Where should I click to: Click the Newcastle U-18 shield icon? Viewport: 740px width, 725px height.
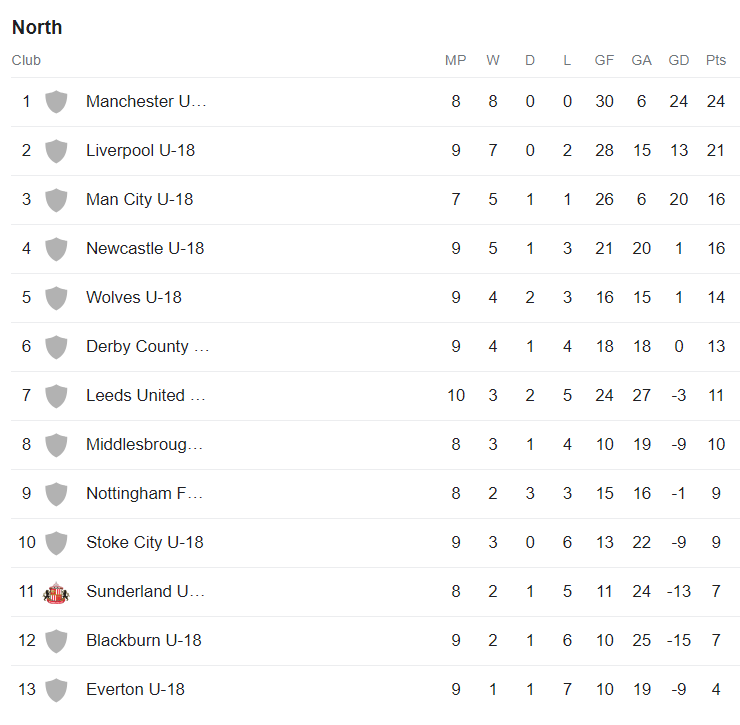(x=56, y=249)
